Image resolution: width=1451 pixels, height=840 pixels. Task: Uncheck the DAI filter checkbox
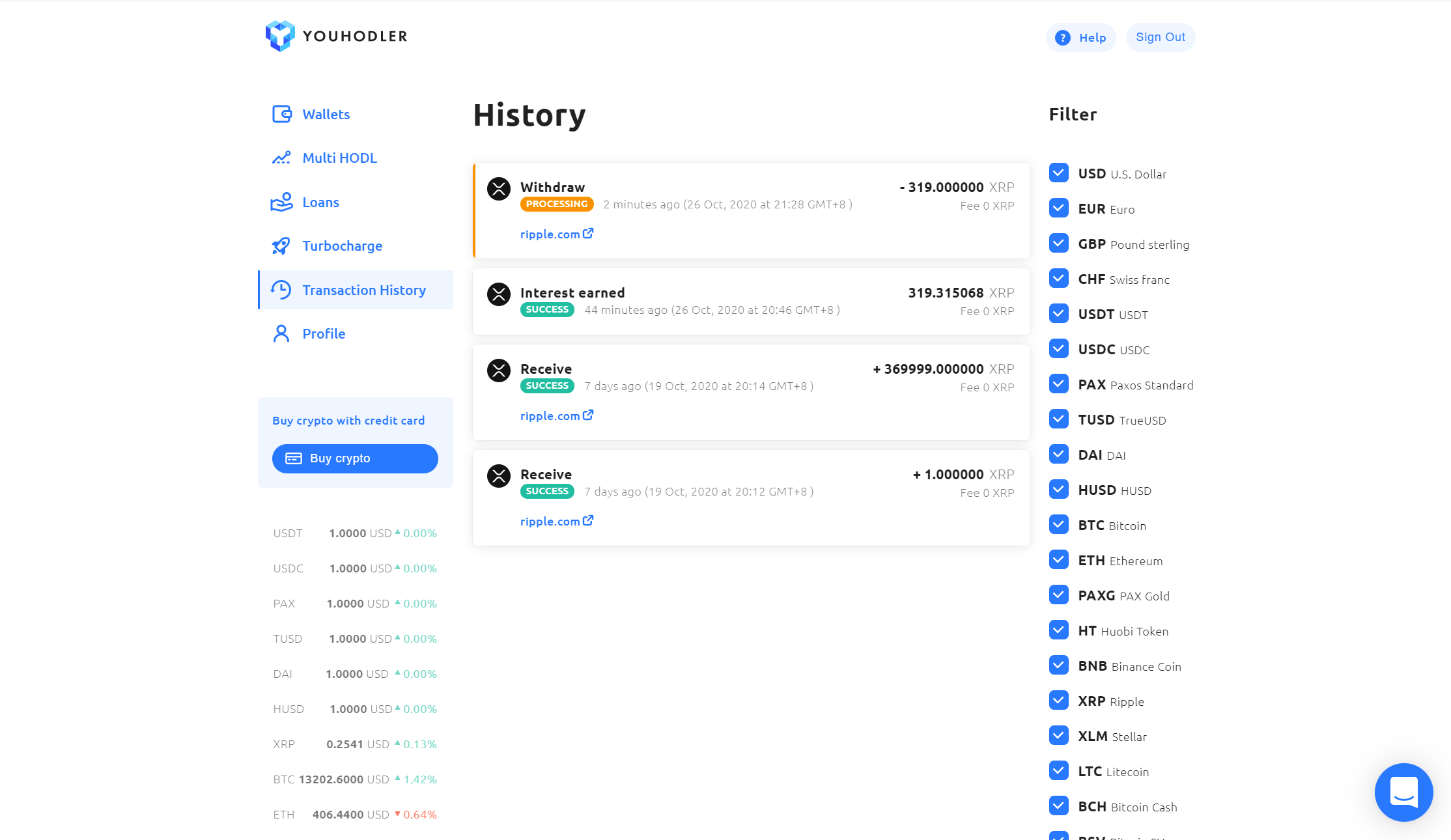click(1059, 454)
